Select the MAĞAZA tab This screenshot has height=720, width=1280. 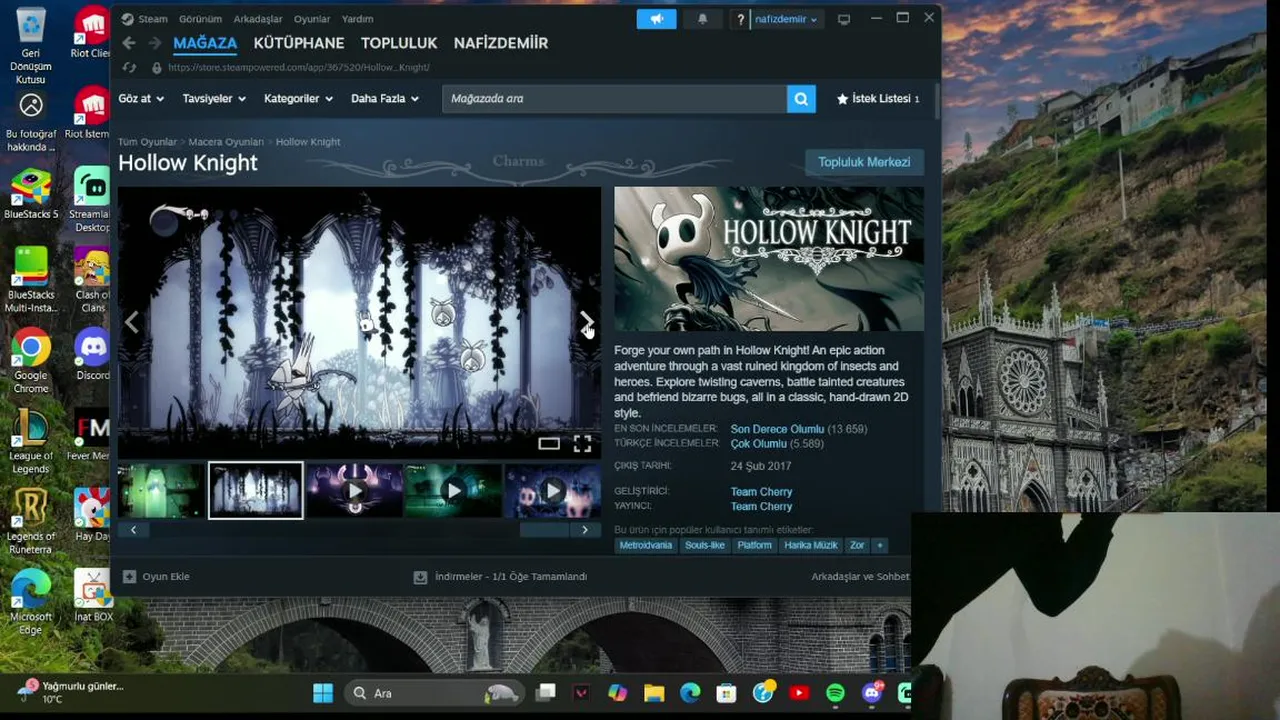coord(205,43)
